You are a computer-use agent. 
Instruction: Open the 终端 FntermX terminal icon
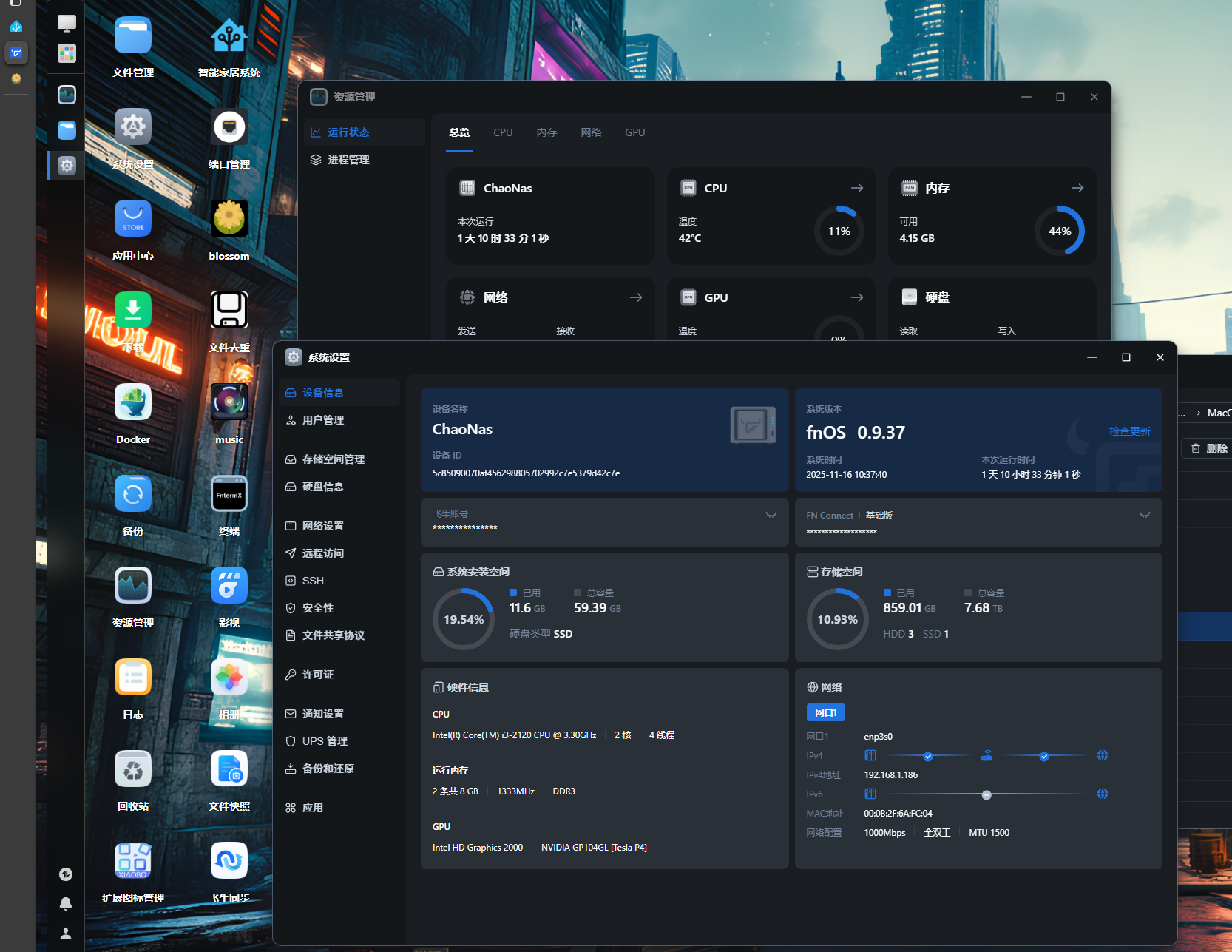[x=229, y=495]
